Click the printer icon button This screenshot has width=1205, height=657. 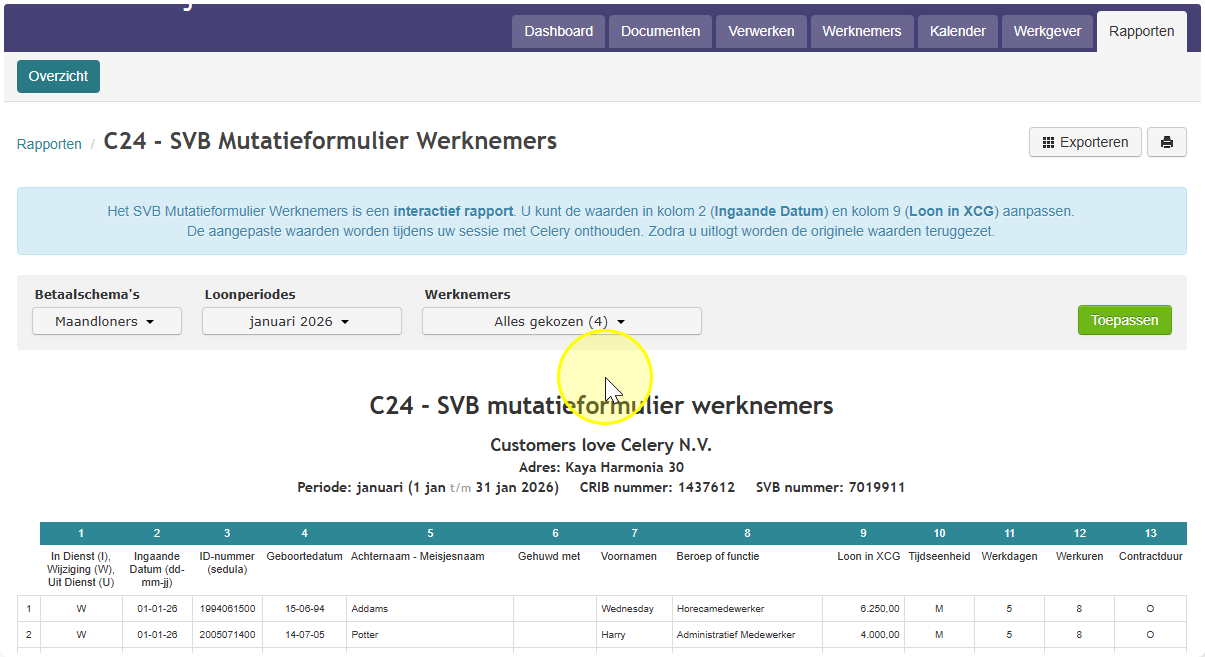pyautogui.click(x=1166, y=142)
